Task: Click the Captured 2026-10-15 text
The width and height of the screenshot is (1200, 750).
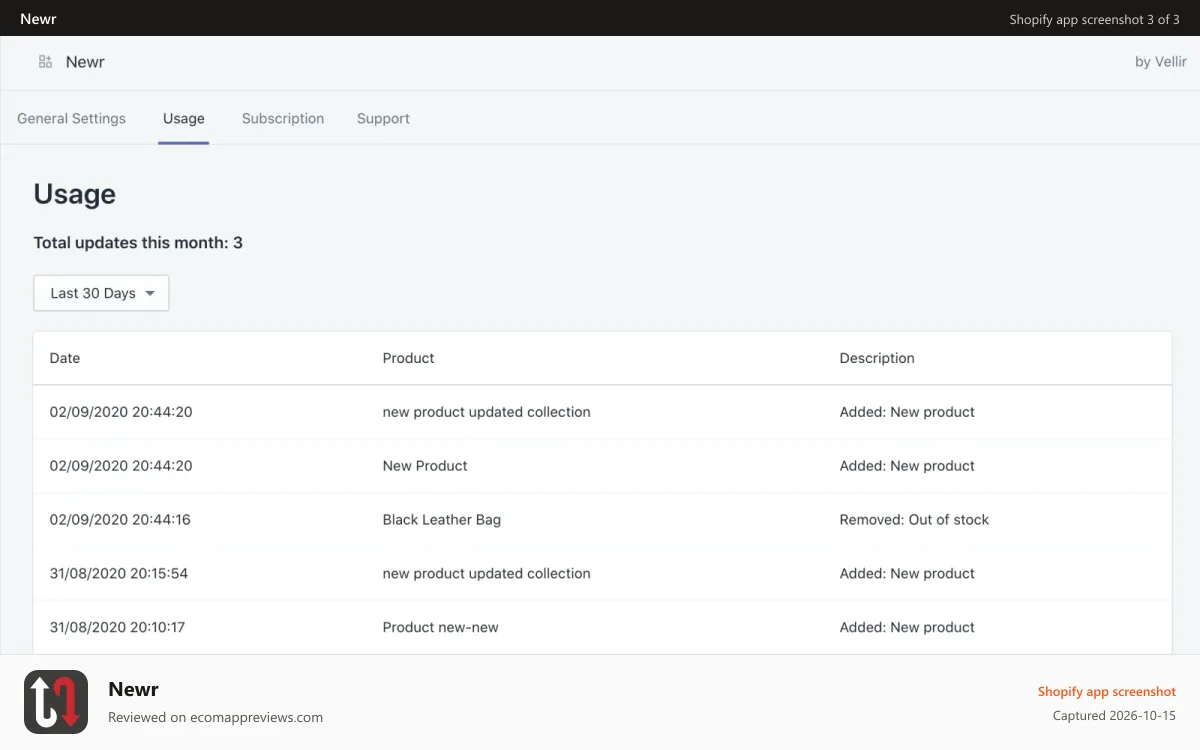Action: [x=1114, y=716]
